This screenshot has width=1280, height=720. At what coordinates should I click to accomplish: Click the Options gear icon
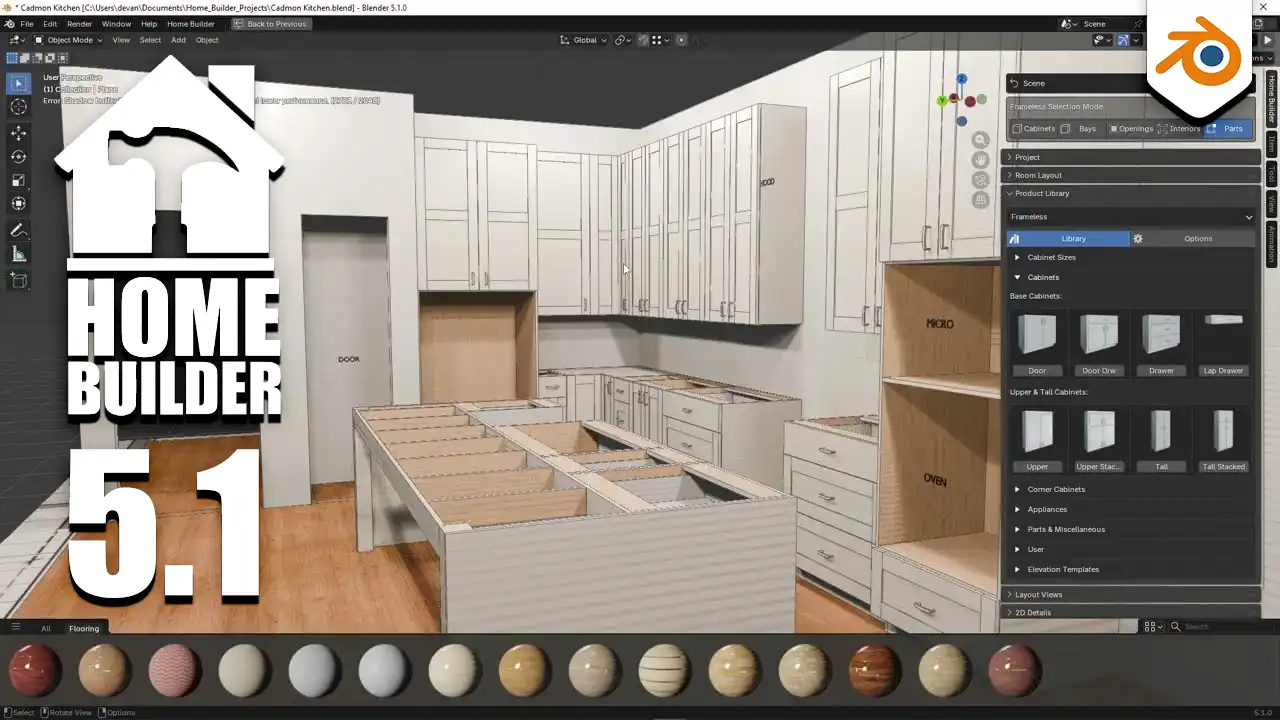click(x=1138, y=239)
